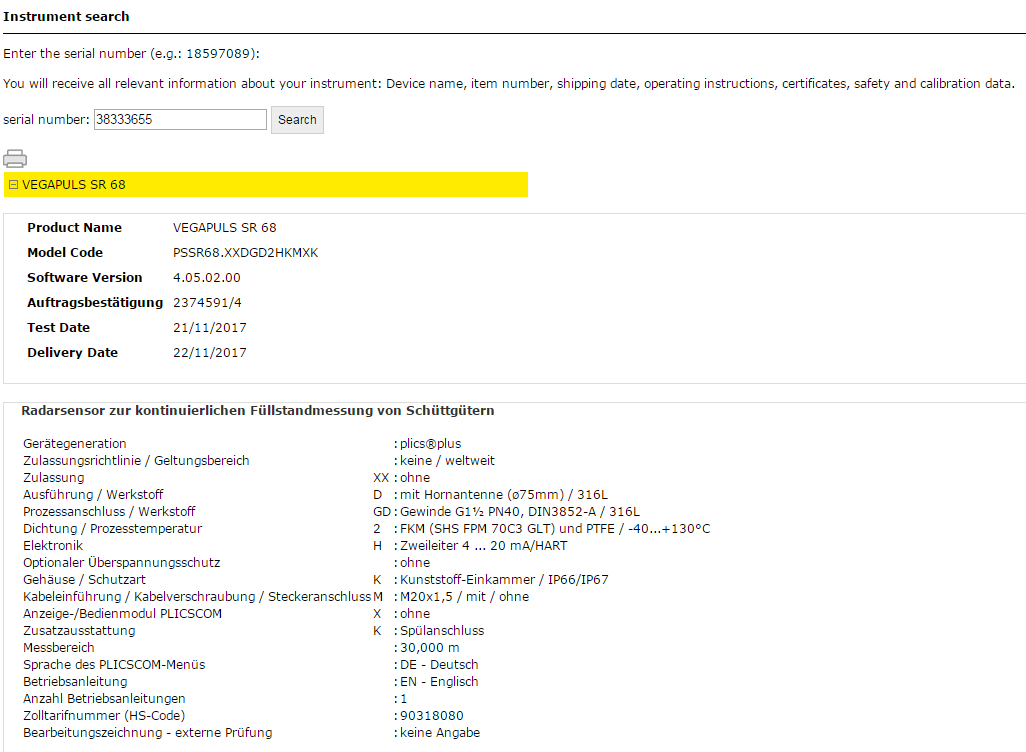Screen dimensions: 1026x752
Task: Click the Gehäuse / Schutzart label
Action: point(84,580)
